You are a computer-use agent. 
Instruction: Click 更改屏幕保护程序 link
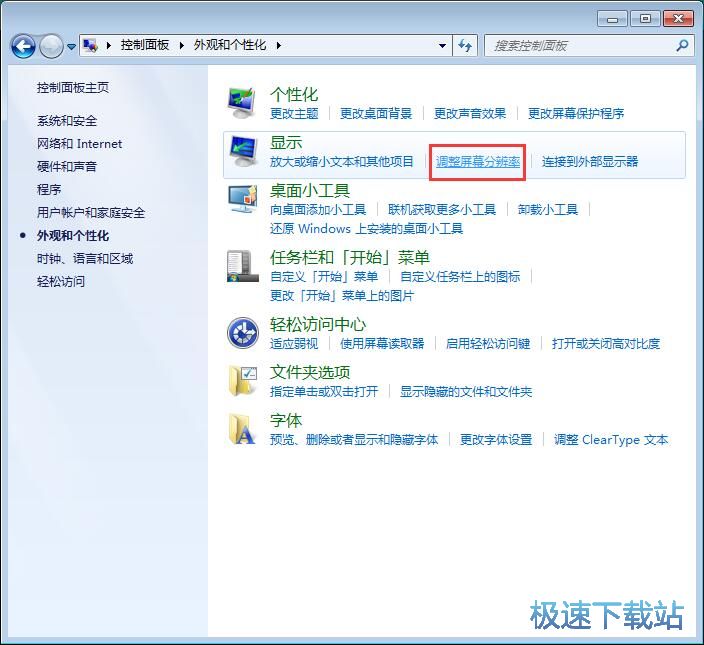pos(576,114)
